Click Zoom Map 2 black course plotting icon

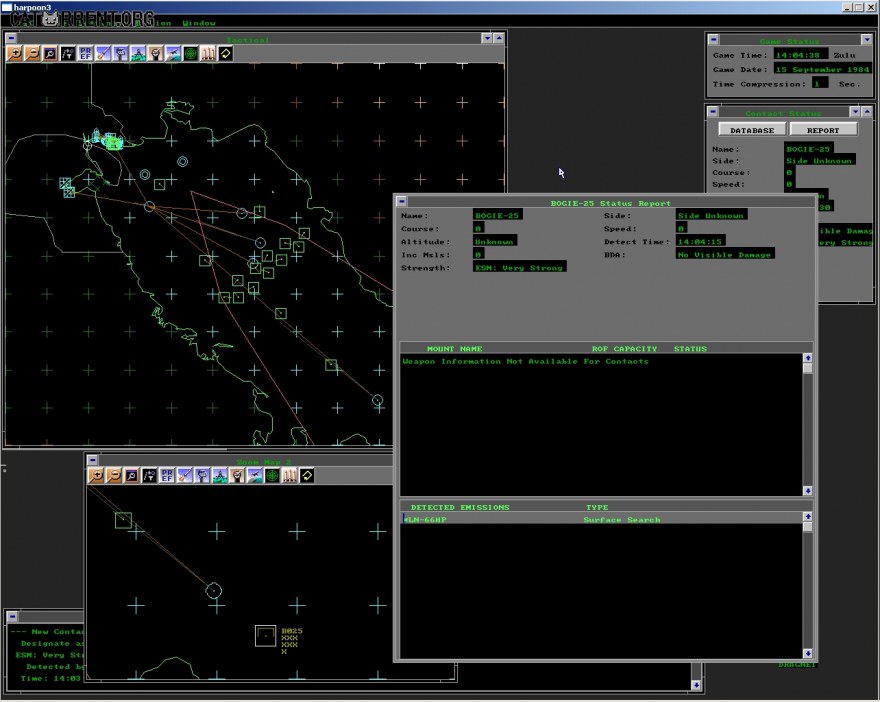pyautogui.click(x=149, y=475)
